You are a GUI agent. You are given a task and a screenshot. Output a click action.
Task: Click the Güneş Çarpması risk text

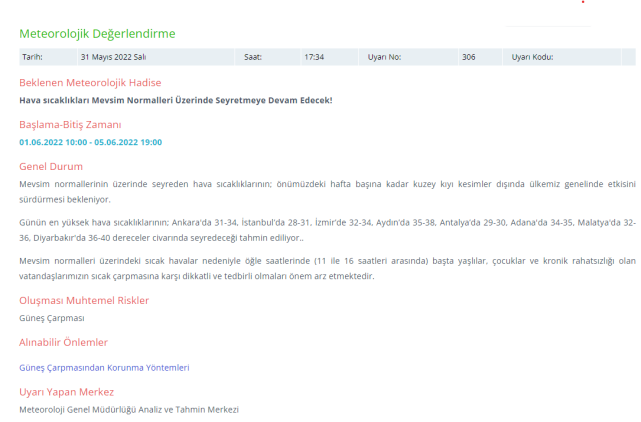(52, 318)
